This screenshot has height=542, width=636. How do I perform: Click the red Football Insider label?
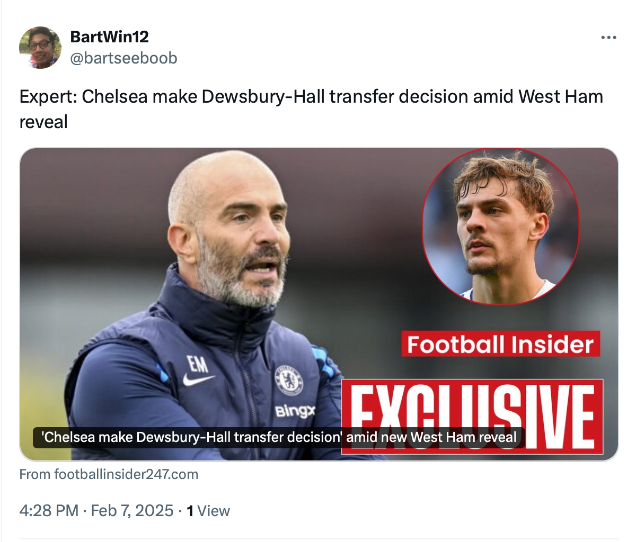coord(501,345)
